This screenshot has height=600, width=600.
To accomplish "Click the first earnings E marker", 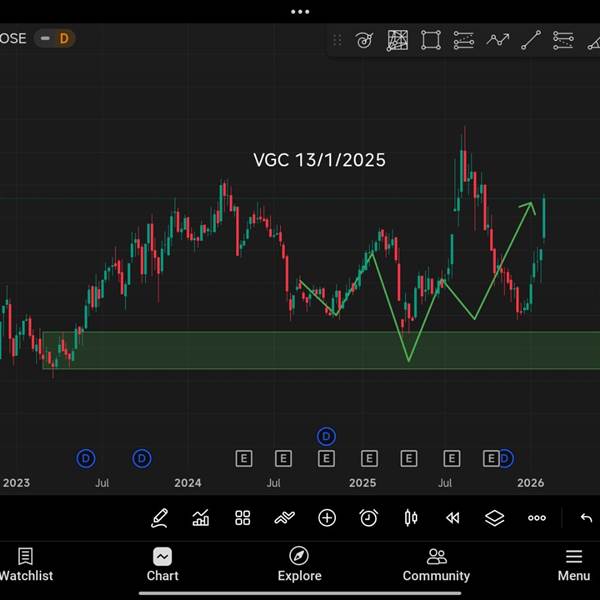I will click(x=244, y=458).
